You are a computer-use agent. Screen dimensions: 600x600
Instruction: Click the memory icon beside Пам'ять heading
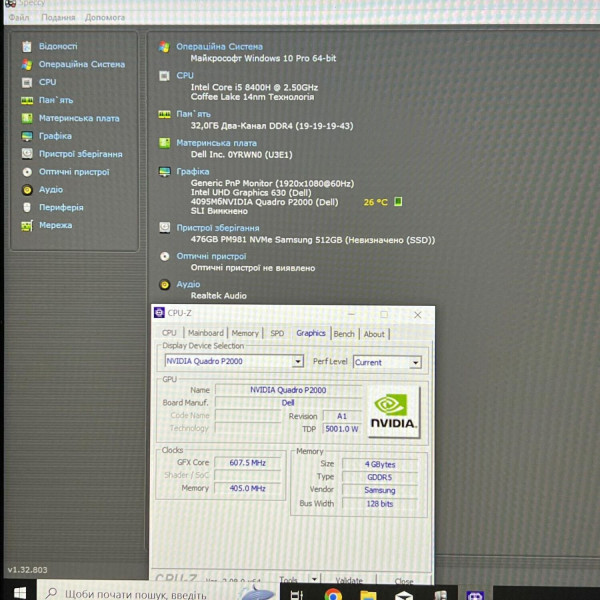tap(164, 114)
